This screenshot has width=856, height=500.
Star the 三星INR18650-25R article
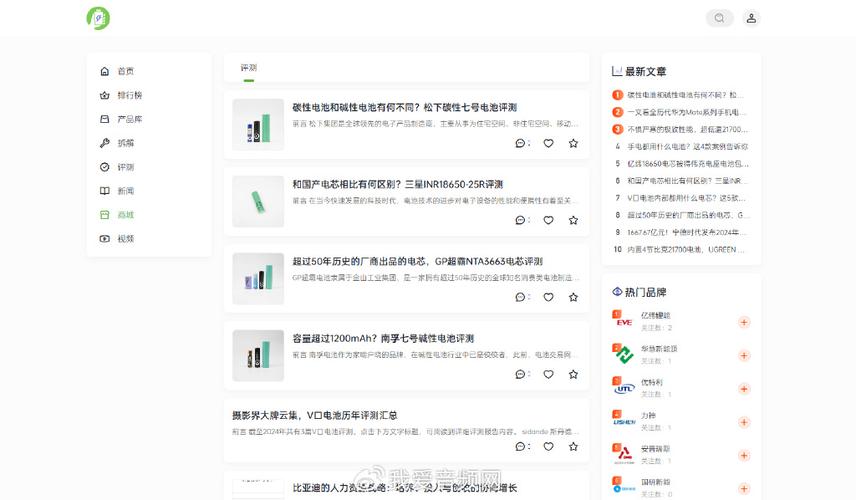tap(573, 220)
